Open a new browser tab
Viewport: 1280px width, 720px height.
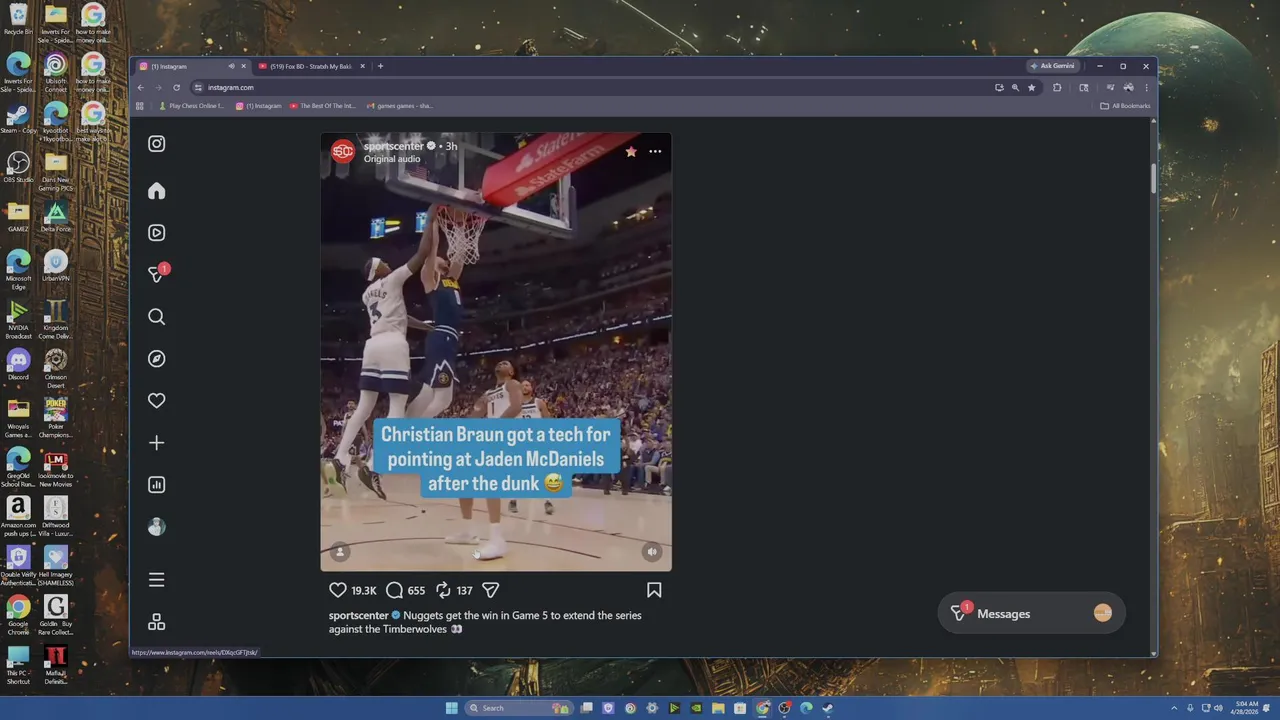tap(380, 66)
